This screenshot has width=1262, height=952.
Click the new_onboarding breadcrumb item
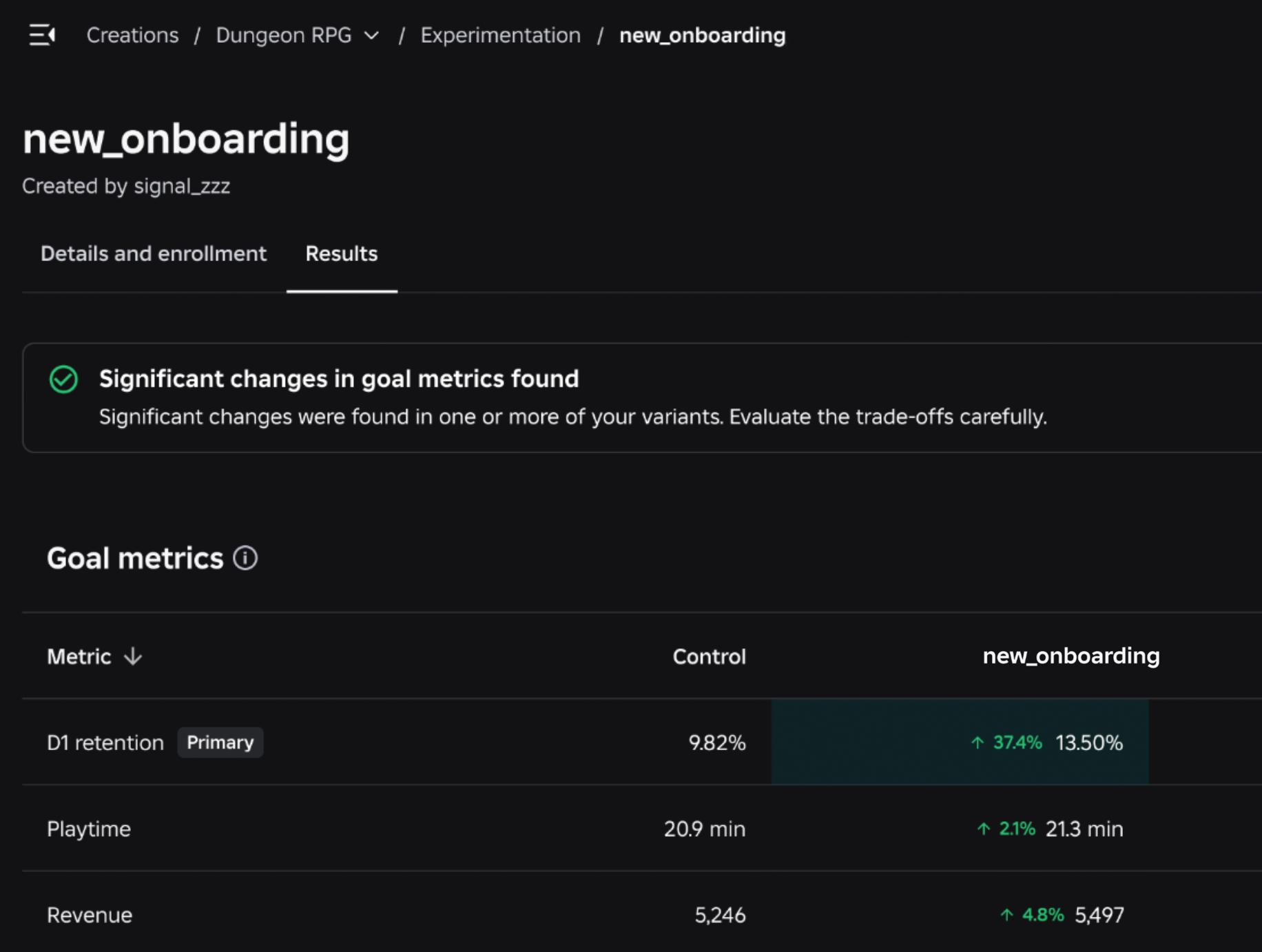click(x=702, y=35)
